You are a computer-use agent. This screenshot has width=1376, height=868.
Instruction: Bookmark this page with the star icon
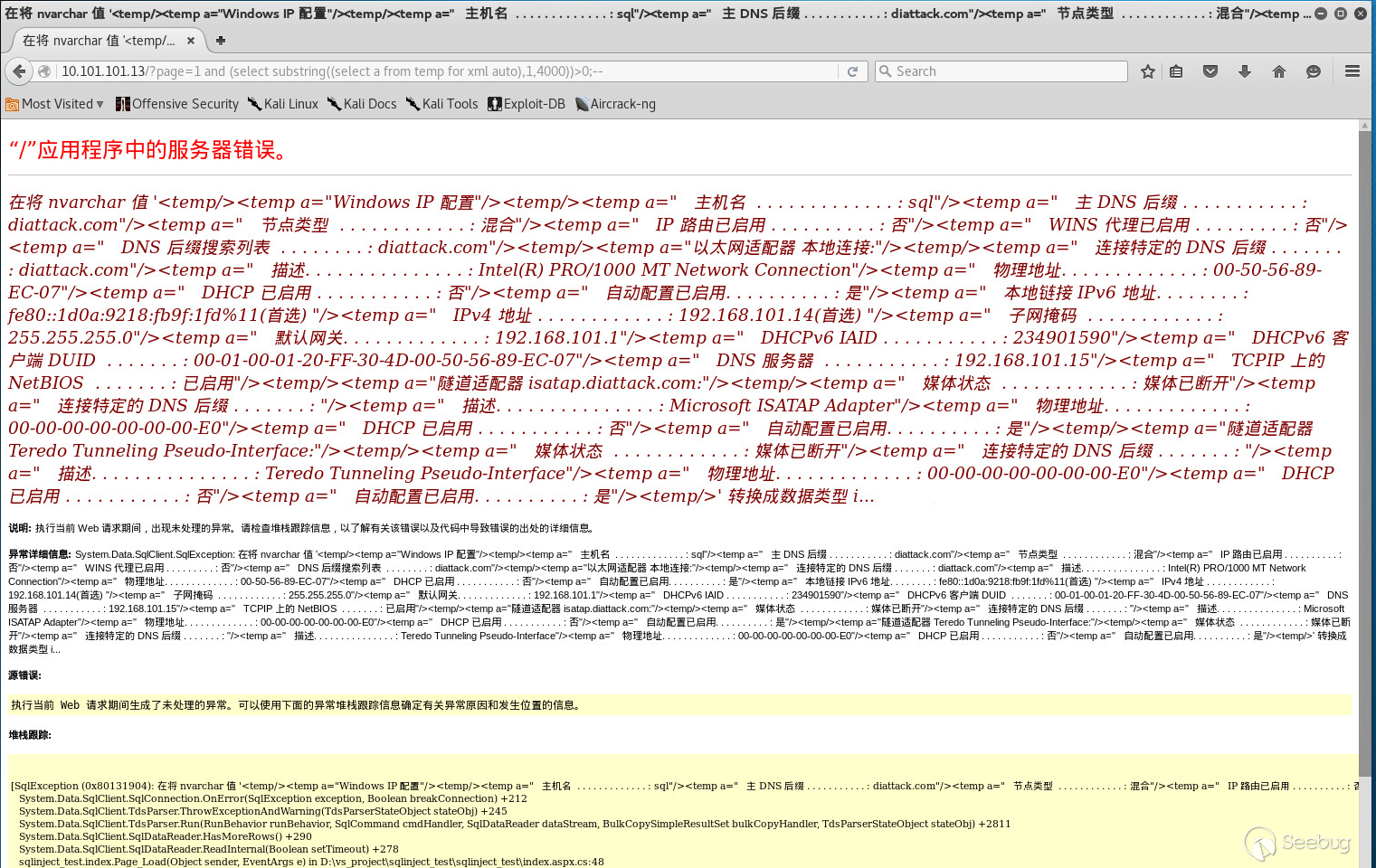coord(1148,71)
